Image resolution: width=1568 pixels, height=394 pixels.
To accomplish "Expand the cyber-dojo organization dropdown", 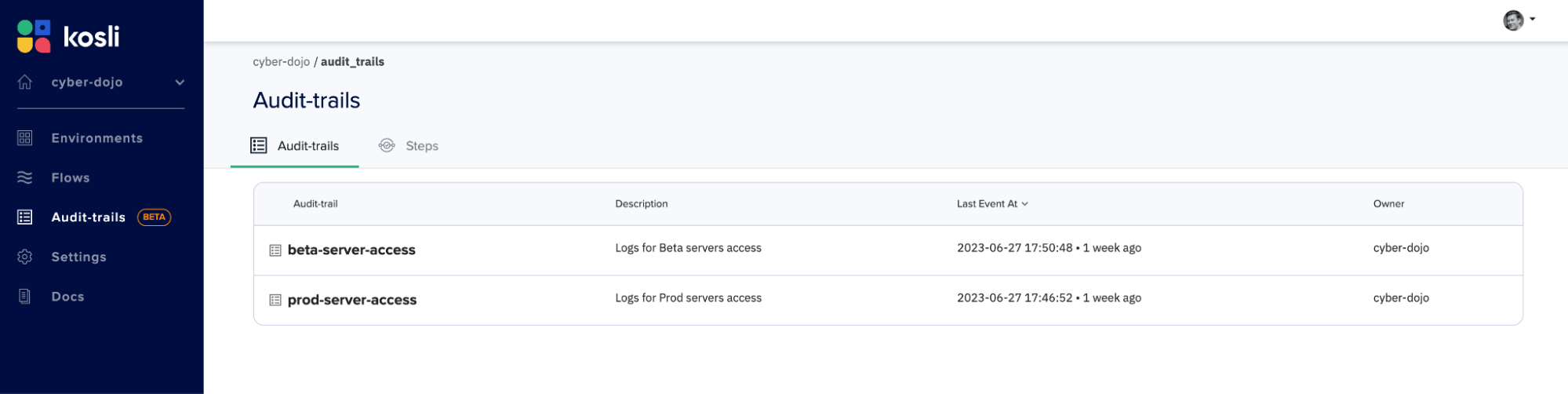I will (x=180, y=82).
